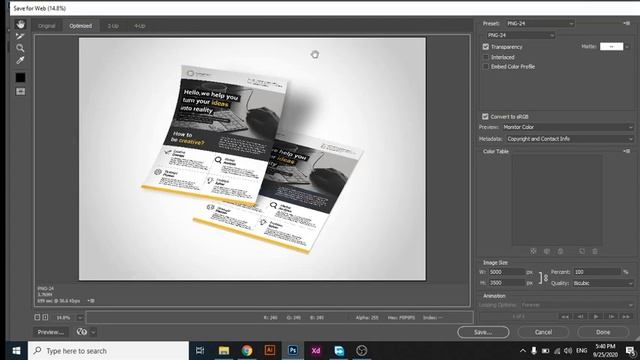Open the download speed preview menu icon

coord(91,301)
